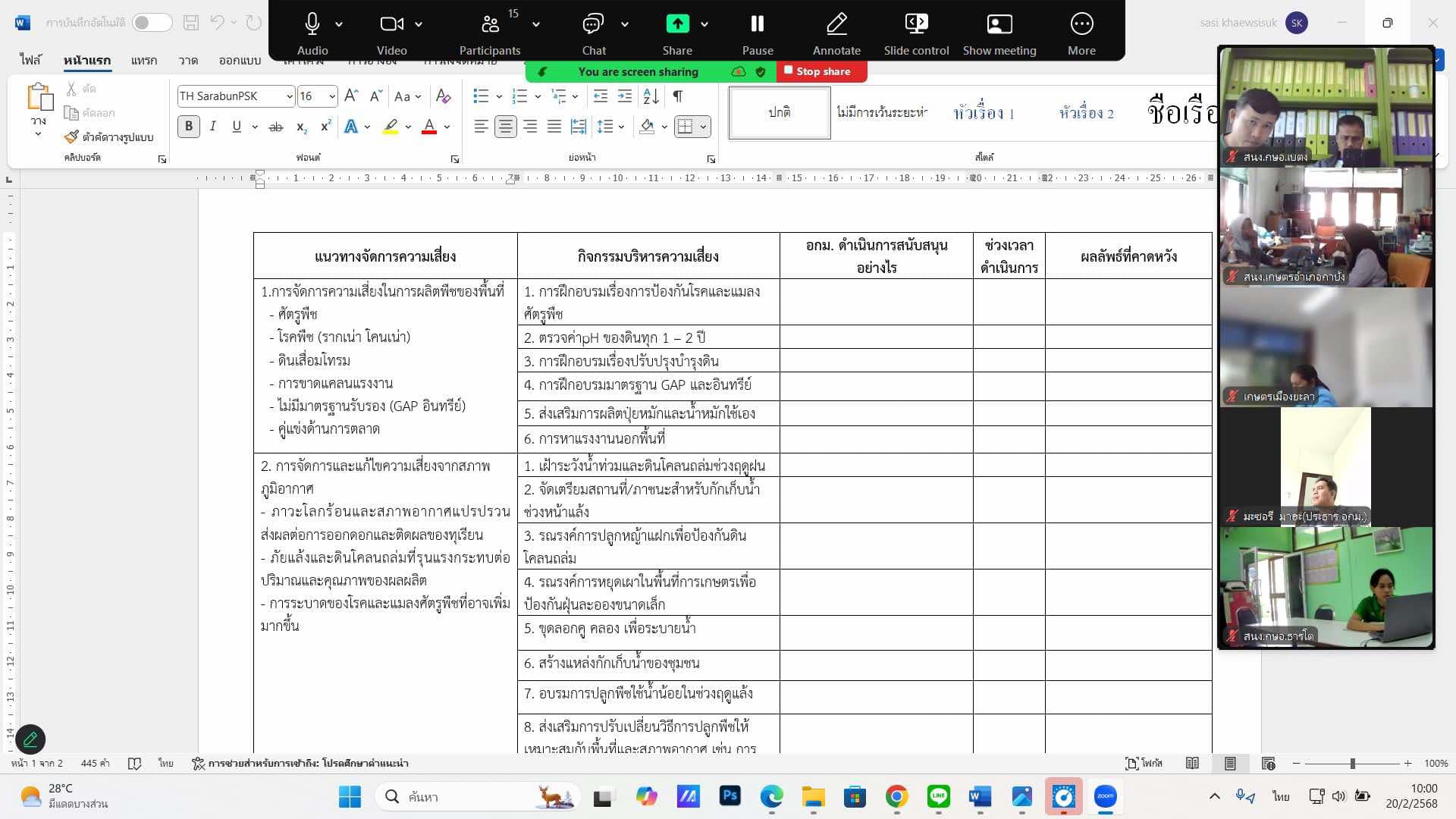Open Windows Start menu

tap(350, 796)
